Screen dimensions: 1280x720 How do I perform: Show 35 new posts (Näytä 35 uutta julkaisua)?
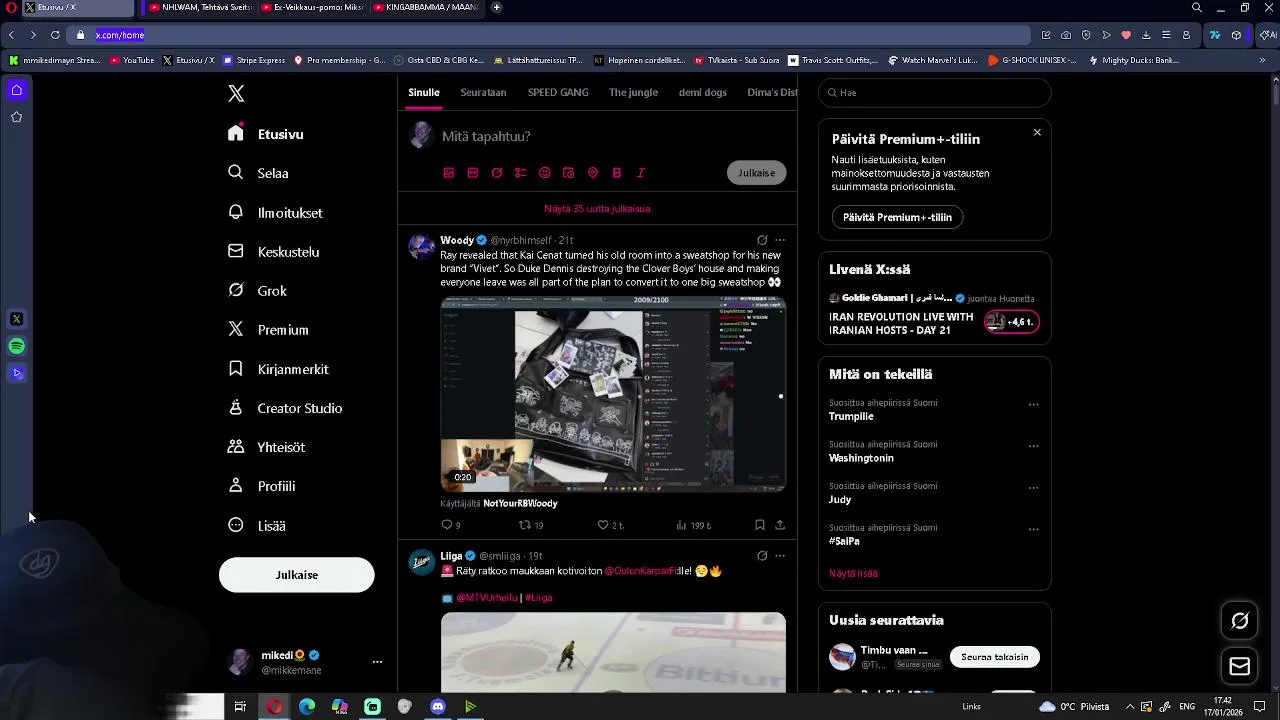click(x=597, y=209)
